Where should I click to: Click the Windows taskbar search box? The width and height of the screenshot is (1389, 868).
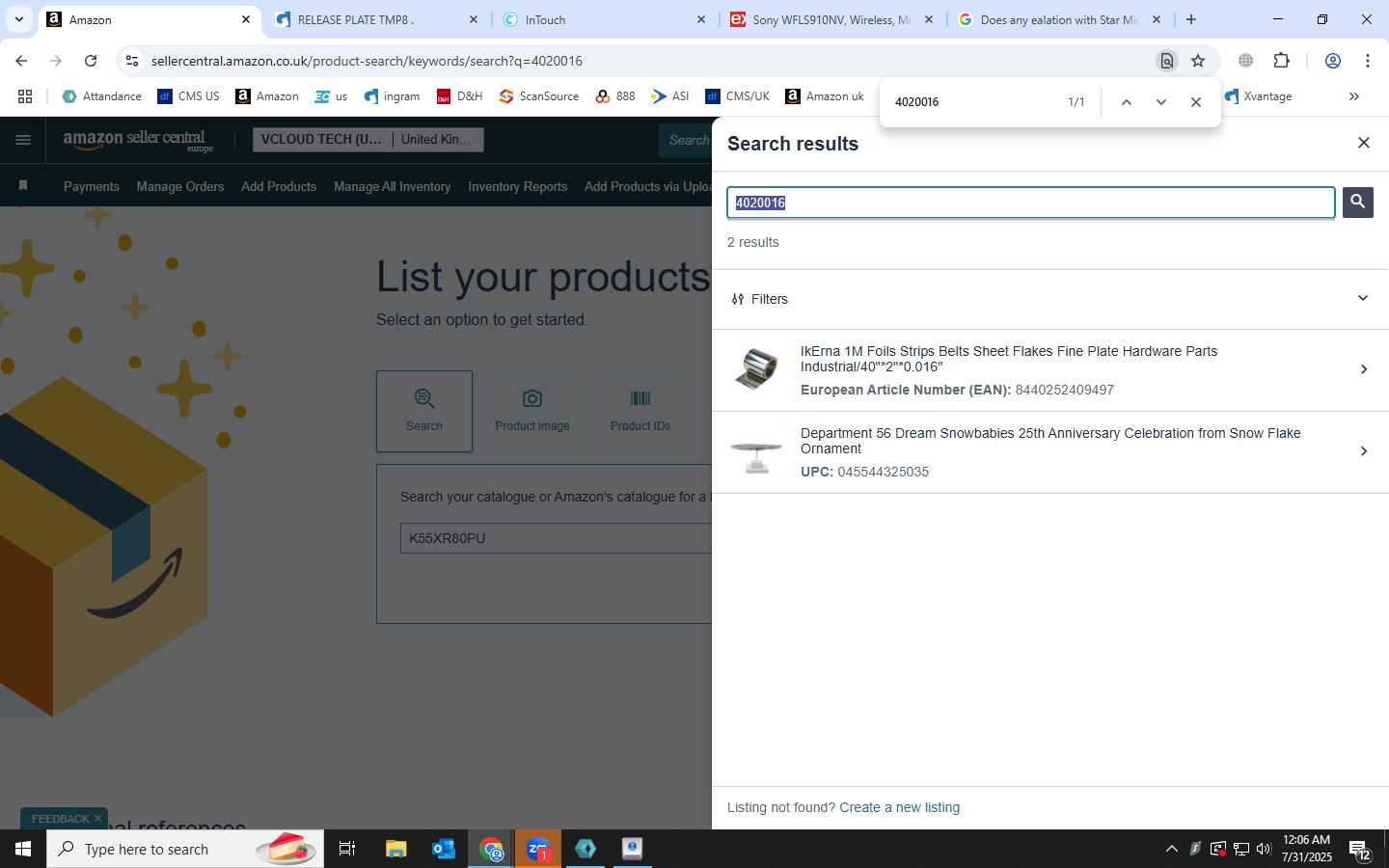coord(185,849)
